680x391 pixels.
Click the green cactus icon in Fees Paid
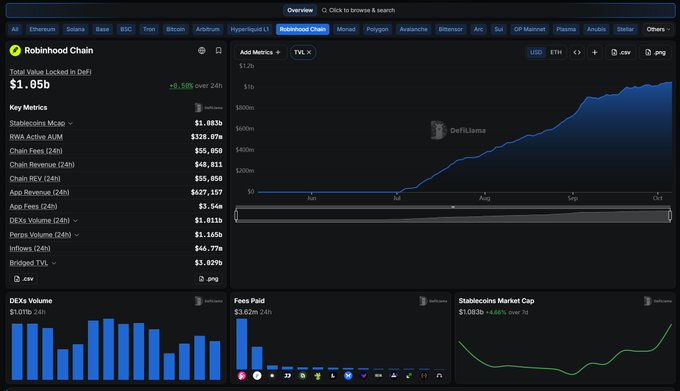click(x=318, y=376)
